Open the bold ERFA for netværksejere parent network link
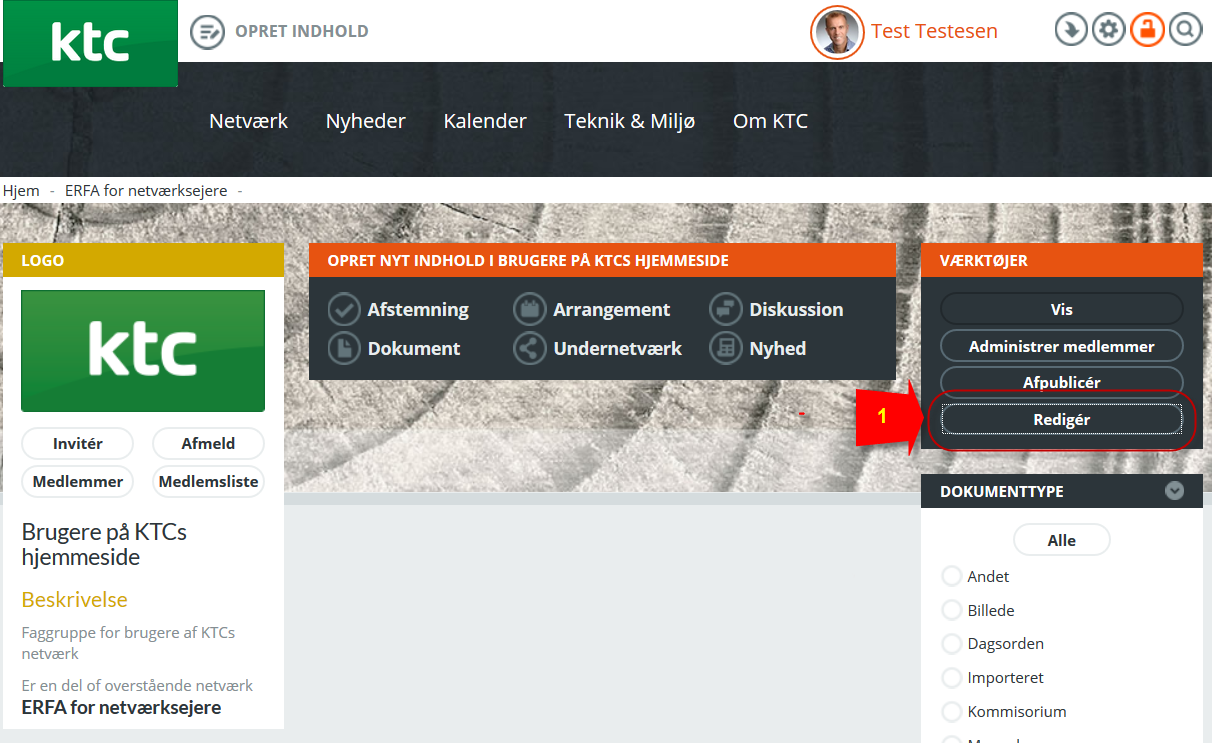The width and height of the screenshot is (1212, 743). tap(121, 708)
